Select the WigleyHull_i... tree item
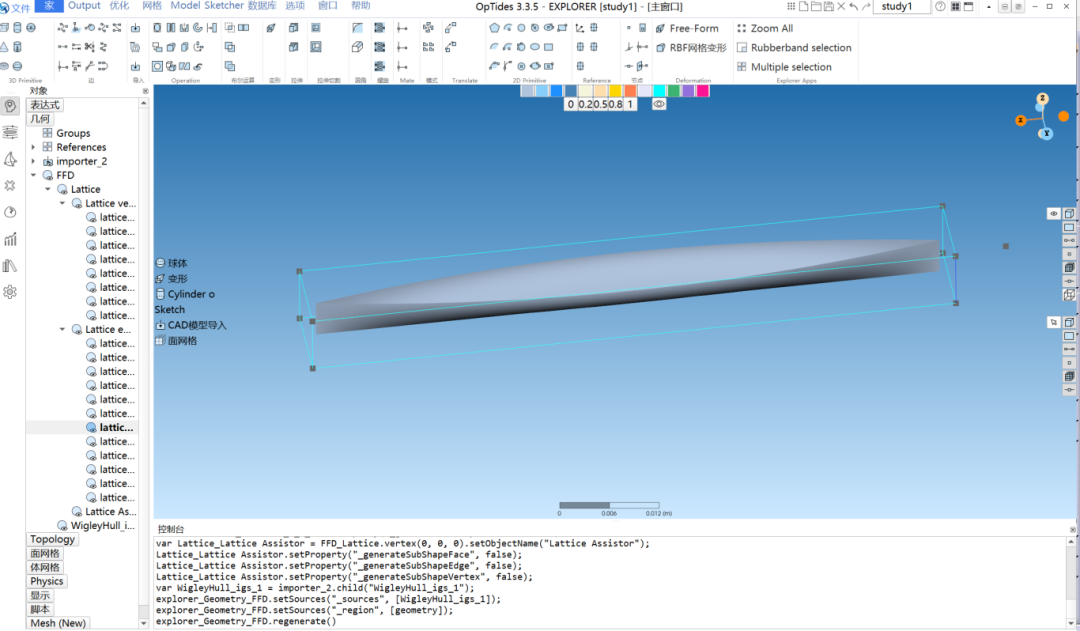1080x631 pixels. [x=96, y=526]
